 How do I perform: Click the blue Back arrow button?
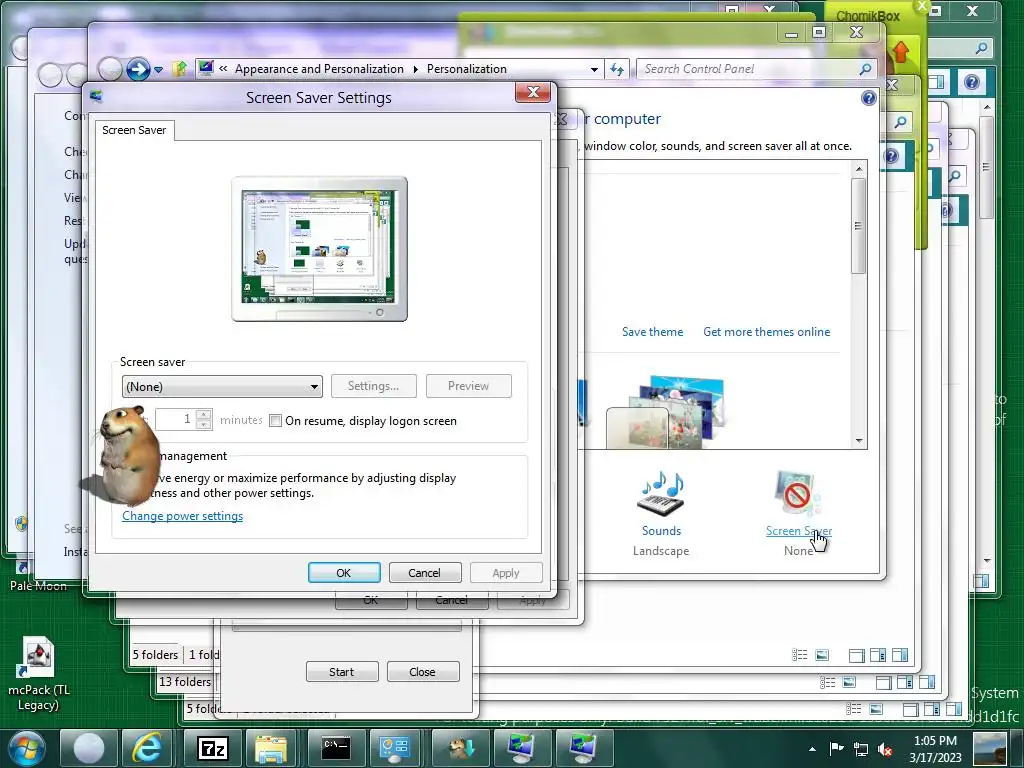138,69
